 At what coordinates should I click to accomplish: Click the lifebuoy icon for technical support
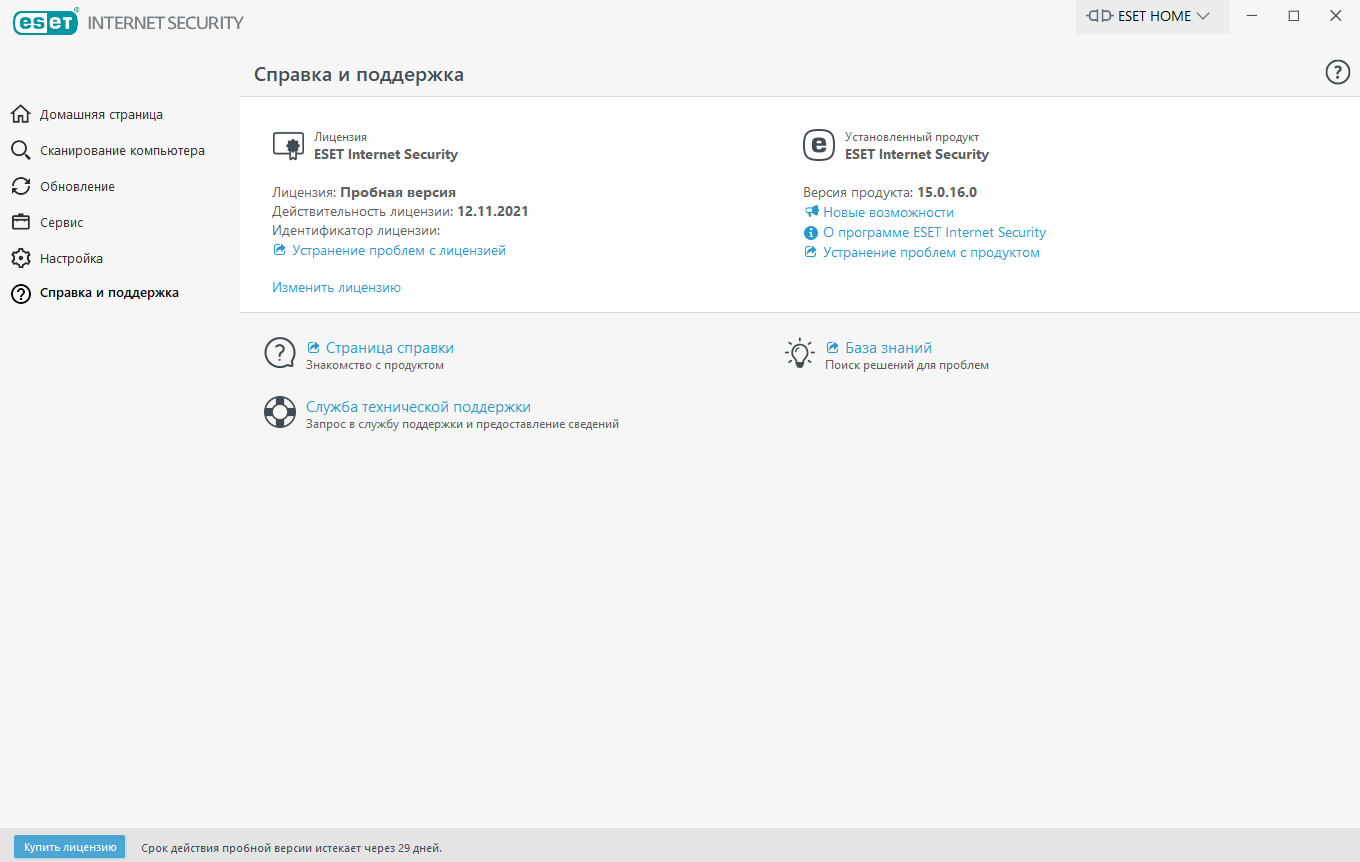(280, 412)
